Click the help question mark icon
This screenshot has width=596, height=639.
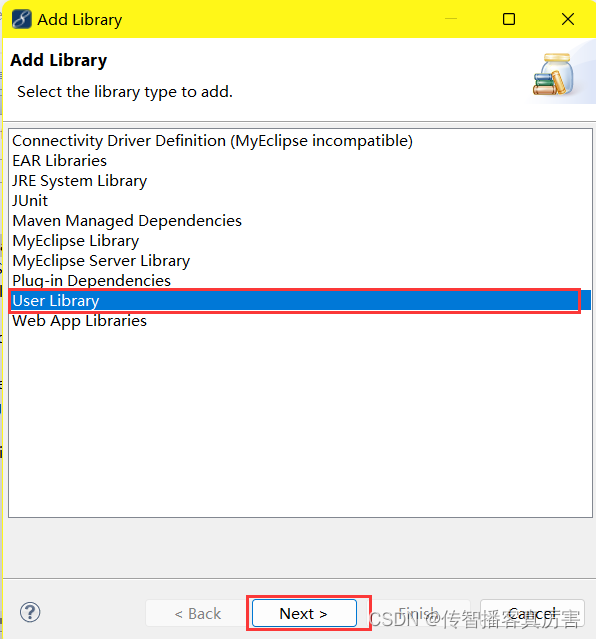tap(30, 612)
